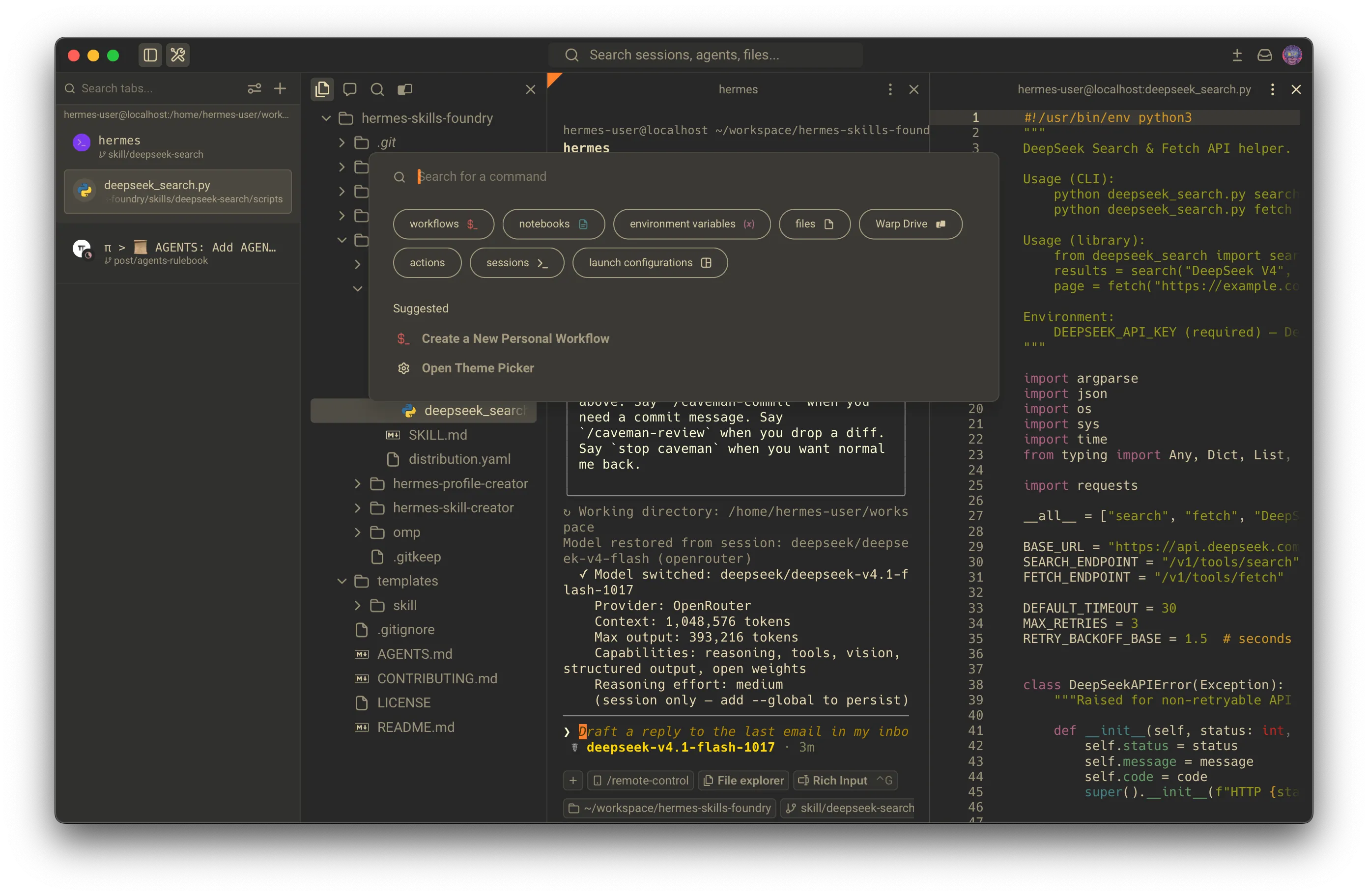Open the files view icon in project panel
Screen dimensions: 1368x896
tap(322, 89)
